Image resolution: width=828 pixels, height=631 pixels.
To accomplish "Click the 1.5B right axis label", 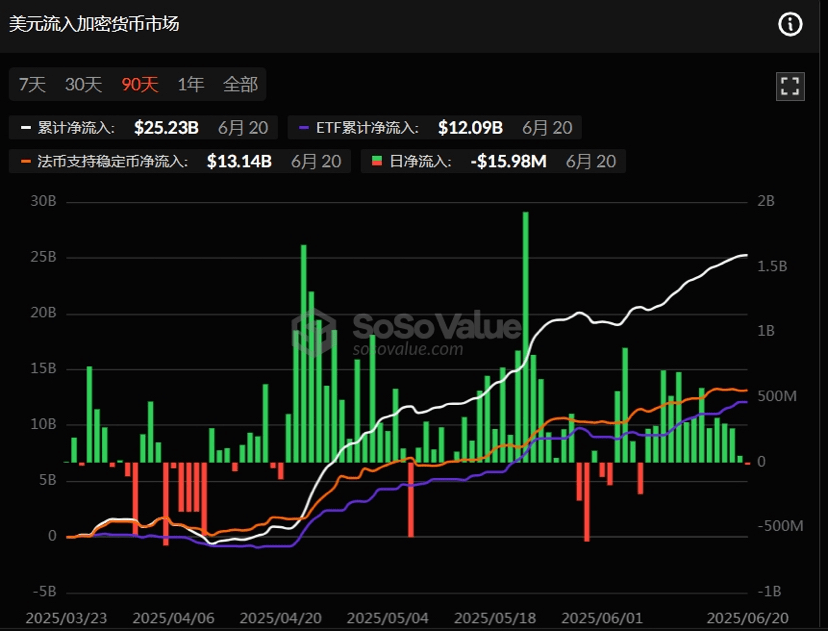I will (x=772, y=266).
